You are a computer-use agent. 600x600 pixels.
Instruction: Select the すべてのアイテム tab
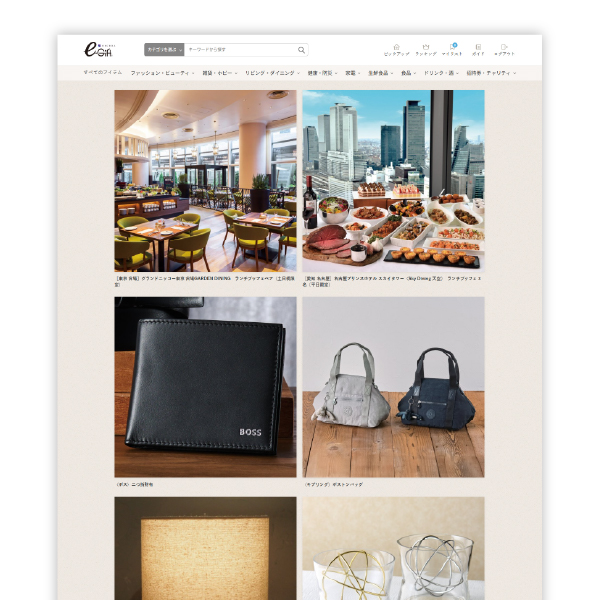[103, 73]
